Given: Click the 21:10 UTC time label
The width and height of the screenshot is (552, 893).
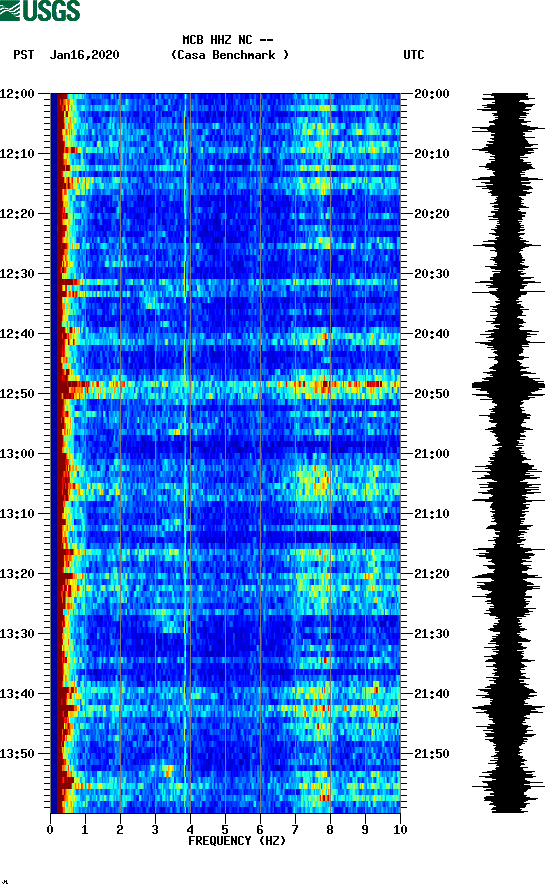Looking at the screenshot, I should coord(432,514).
